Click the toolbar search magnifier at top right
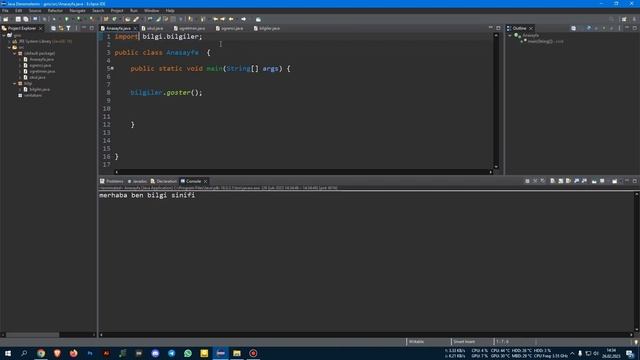 611,19
